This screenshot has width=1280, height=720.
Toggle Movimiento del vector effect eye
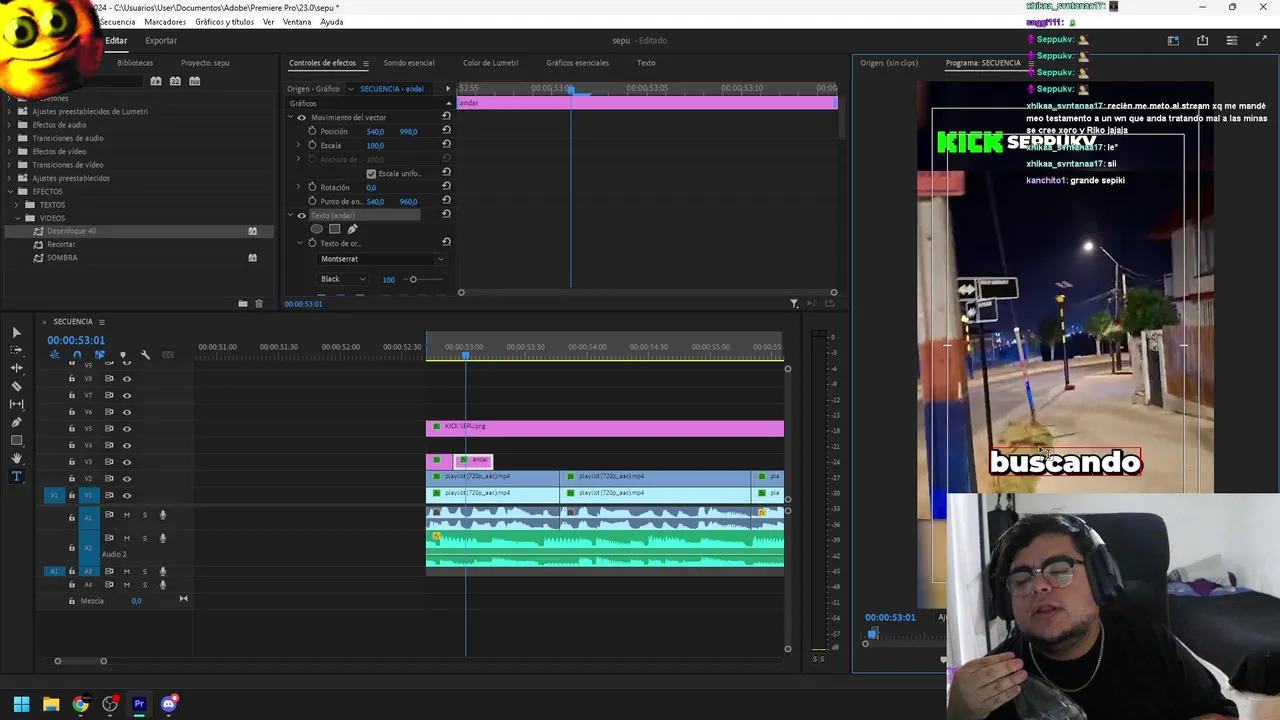point(301,117)
